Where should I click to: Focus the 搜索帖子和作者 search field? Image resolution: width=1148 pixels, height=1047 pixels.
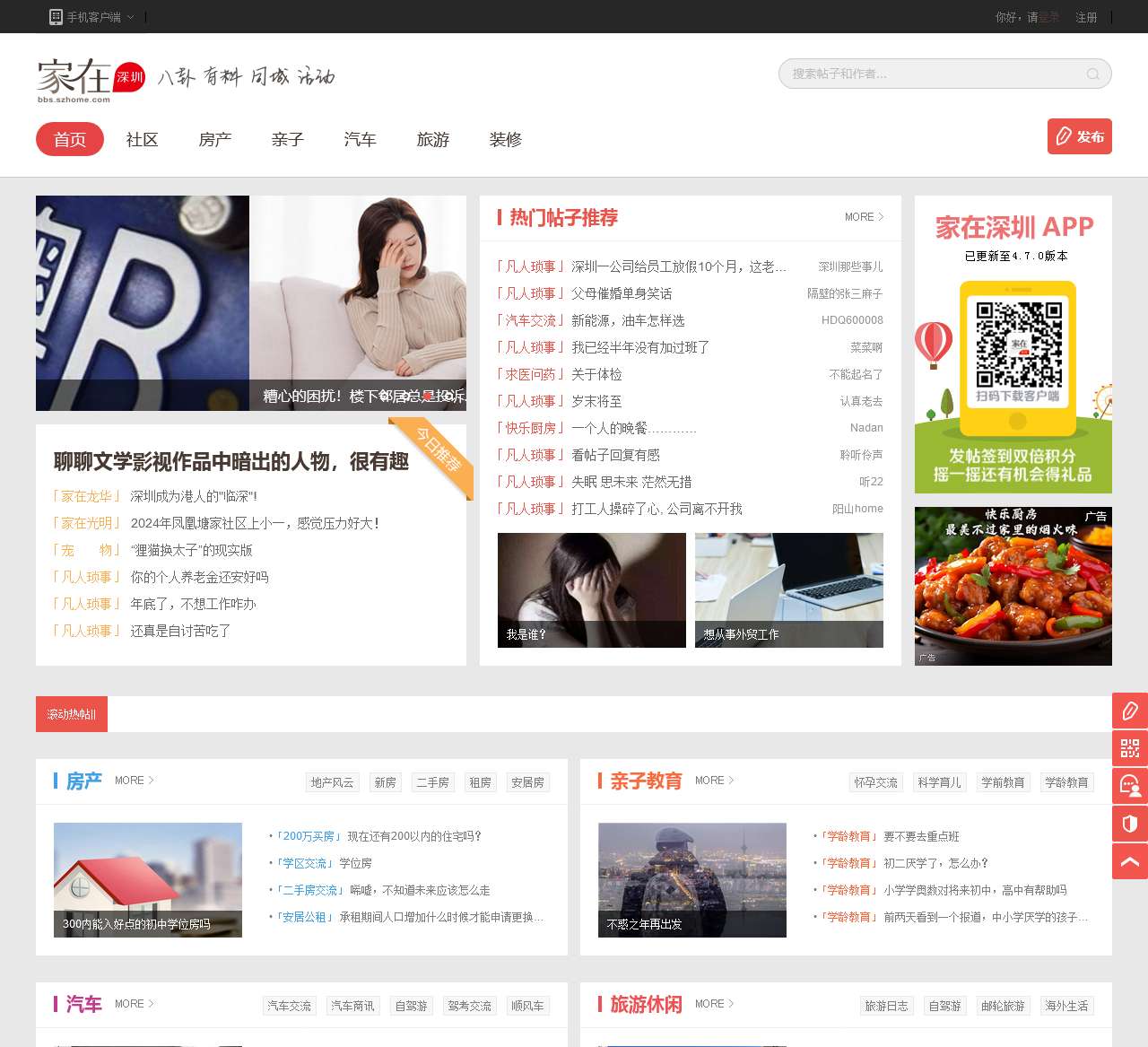(945, 74)
